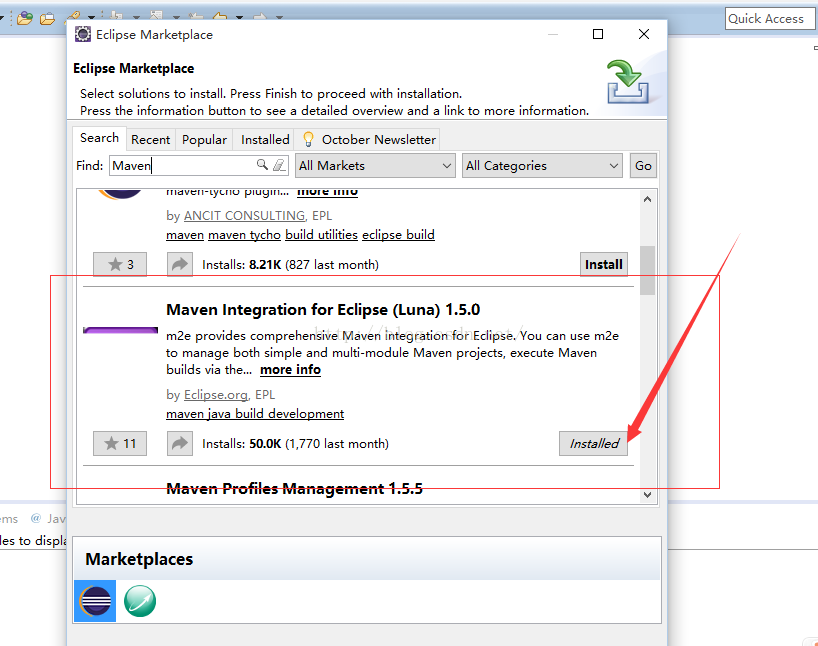Click the m2e purple logo thumbnail
The image size is (818, 646).
click(121, 330)
